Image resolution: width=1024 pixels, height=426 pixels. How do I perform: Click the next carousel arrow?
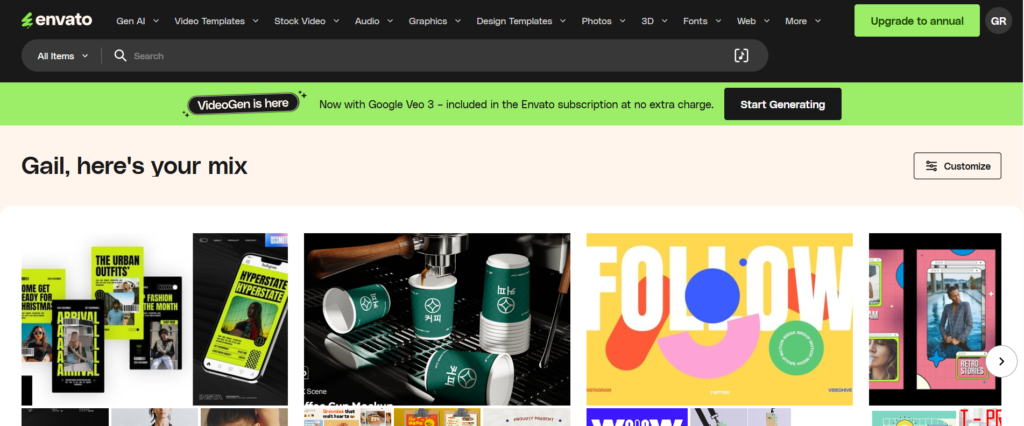[1001, 361]
